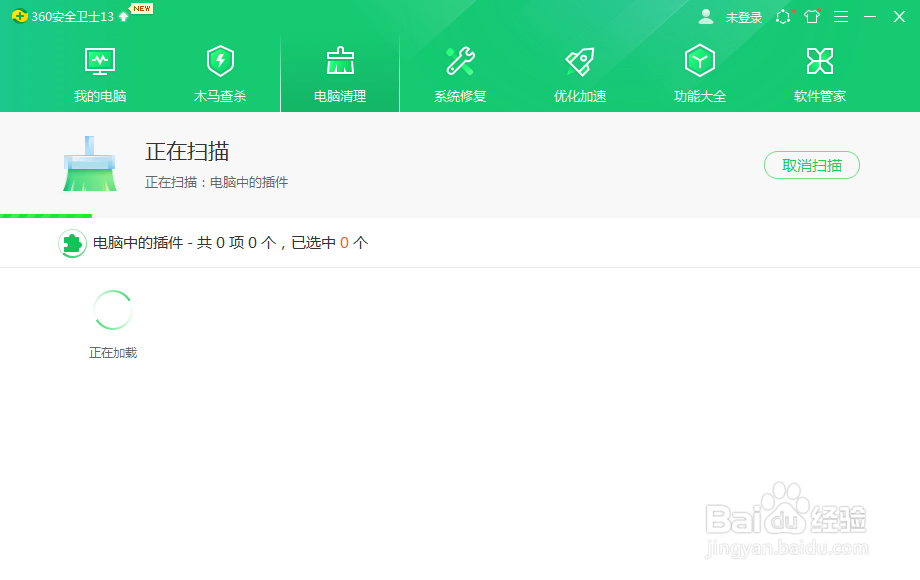Screen dimensions: 920x580
Task: Click 取消扫描 button
Action: (x=811, y=165)
